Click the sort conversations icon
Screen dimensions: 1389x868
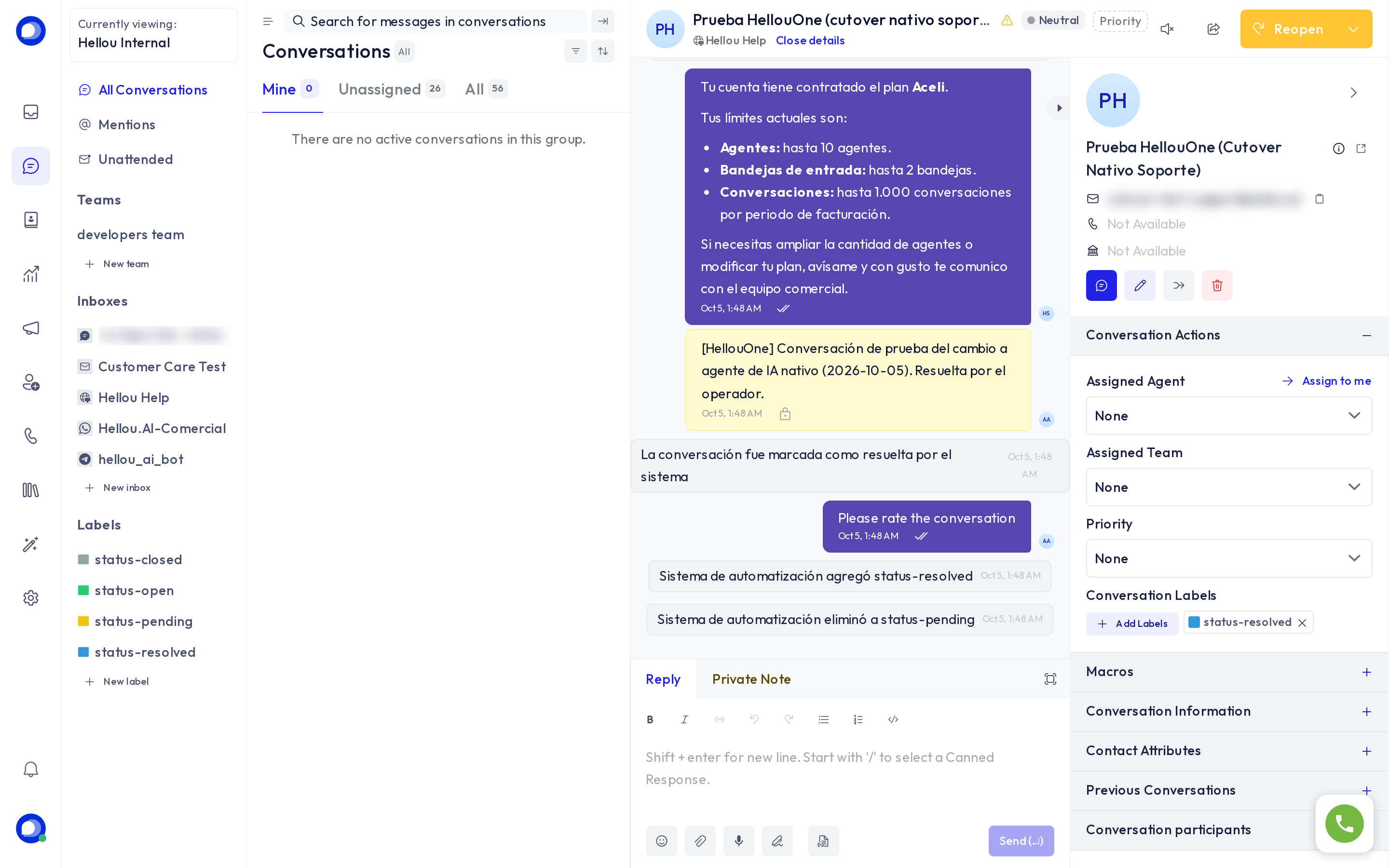tap(603, 51)
